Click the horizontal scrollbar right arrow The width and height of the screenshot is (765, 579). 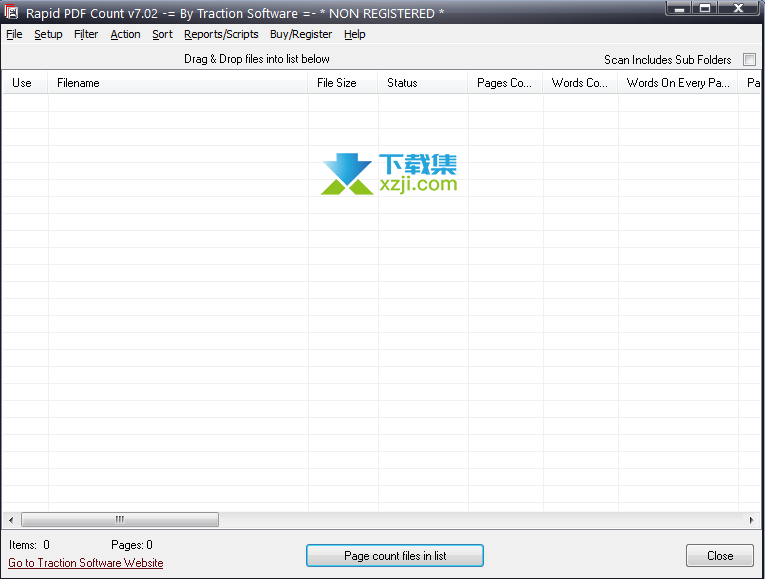751,520
